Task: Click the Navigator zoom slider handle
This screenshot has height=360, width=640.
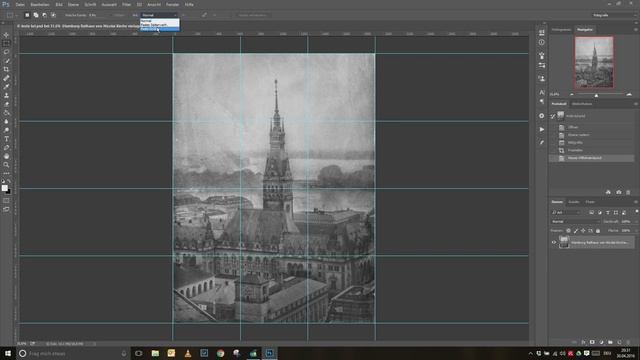Action: [x=596, y=95]
